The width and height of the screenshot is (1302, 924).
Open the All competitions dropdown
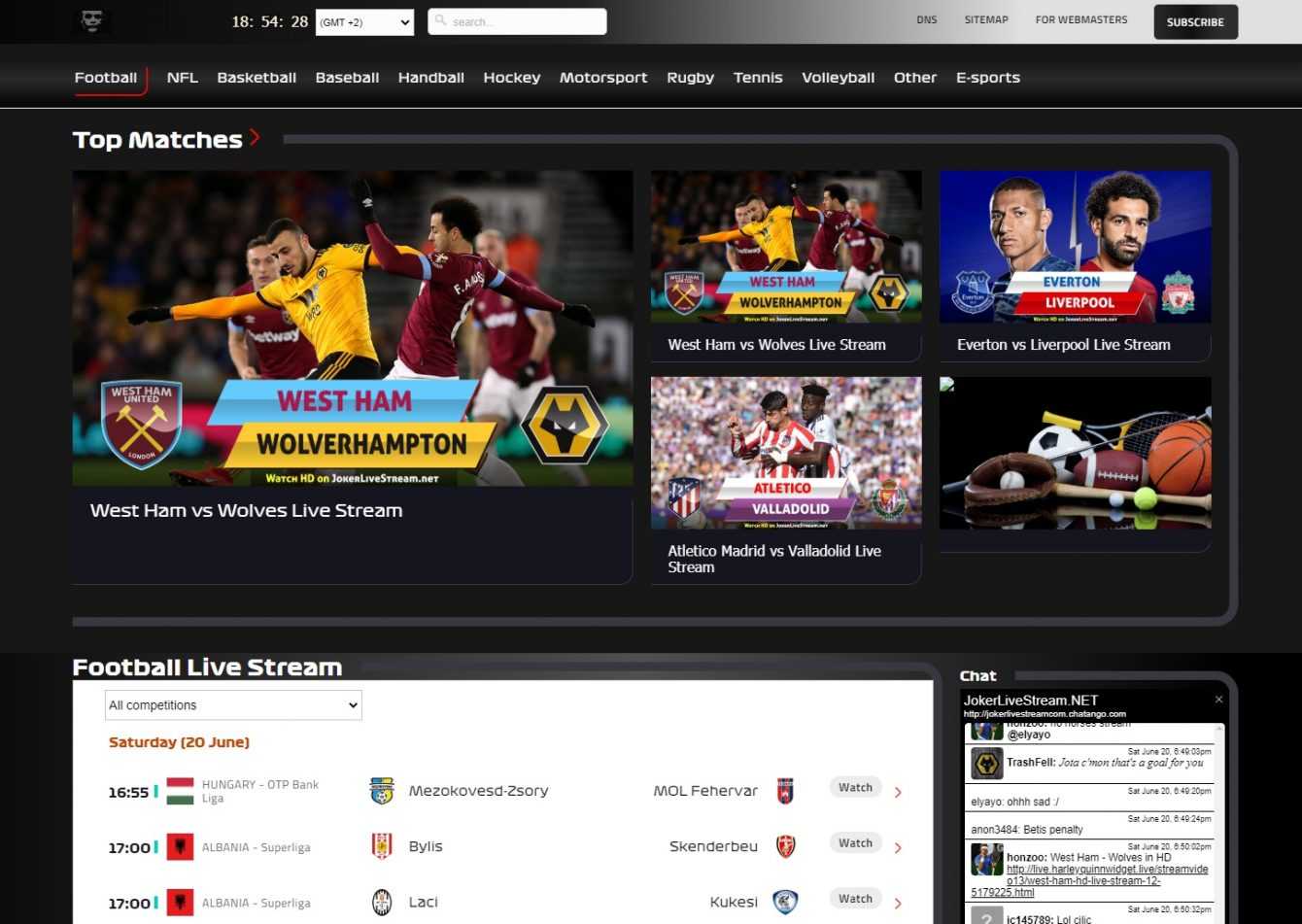coord(233,705)
